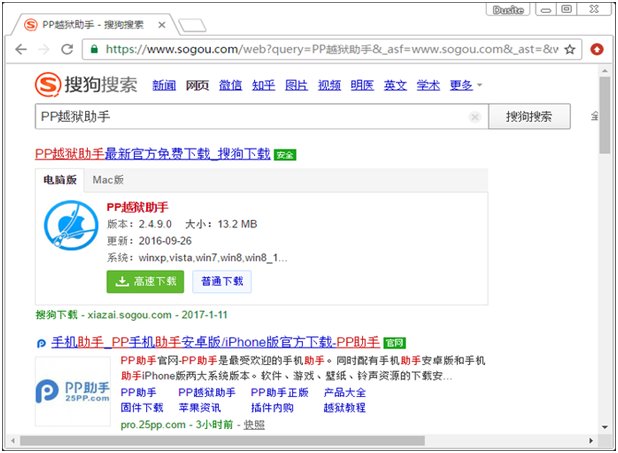Open the 快照 cached snapshot link
The height and width of the screenshot is (453, 618).
click(x=254, y=425)
